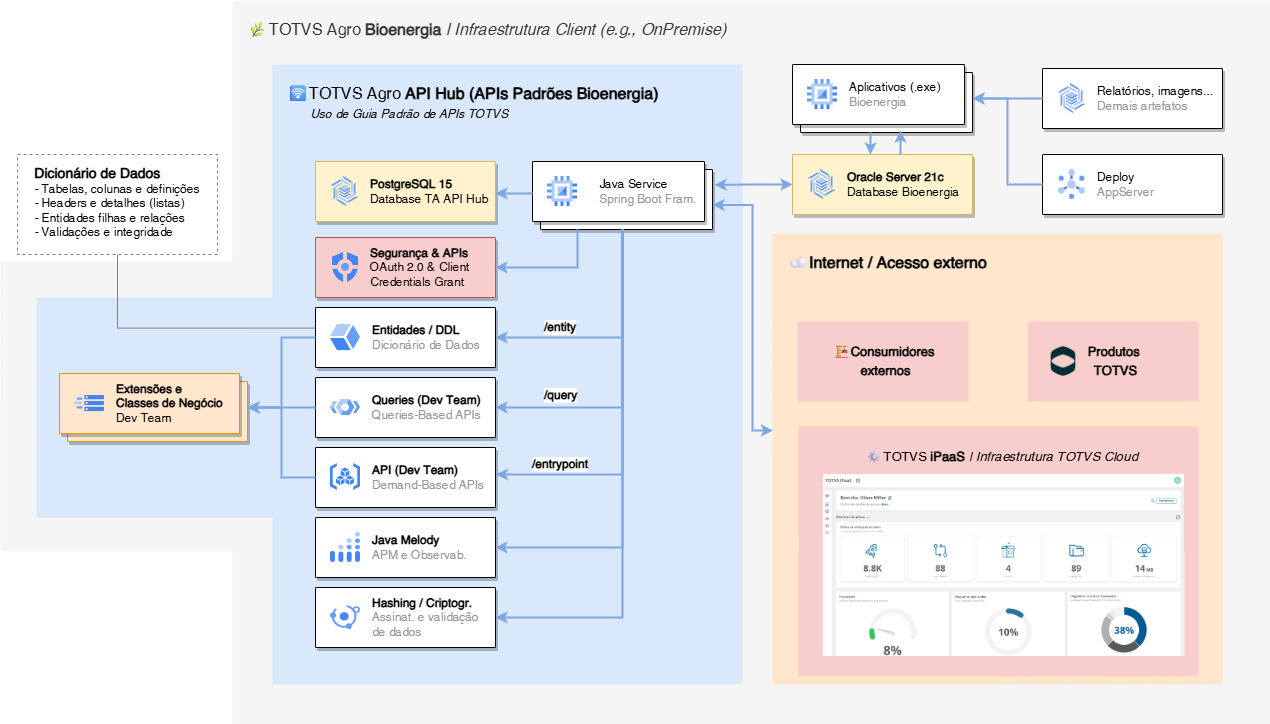Click the 'Internet / Acesso externo' heading
Image resolution: width=1270 pixels, height=724 pixels.
coord(898,263)
